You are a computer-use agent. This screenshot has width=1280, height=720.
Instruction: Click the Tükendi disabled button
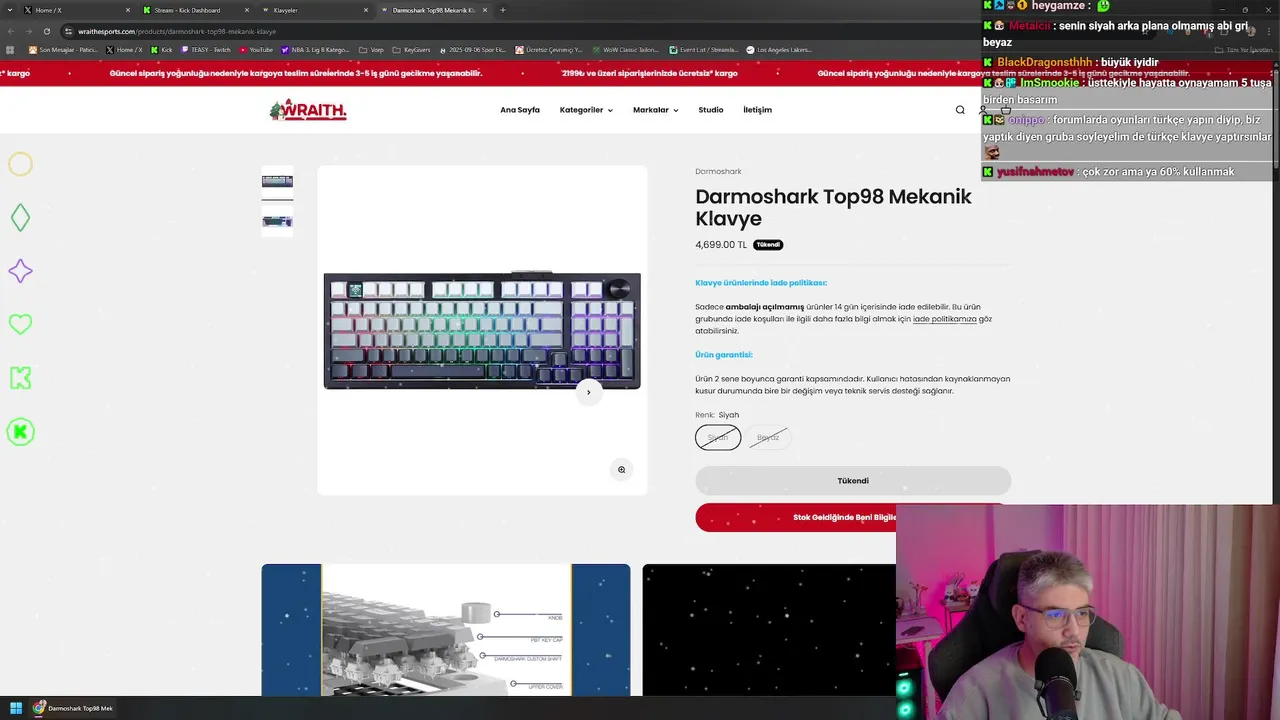click(853, 481)
